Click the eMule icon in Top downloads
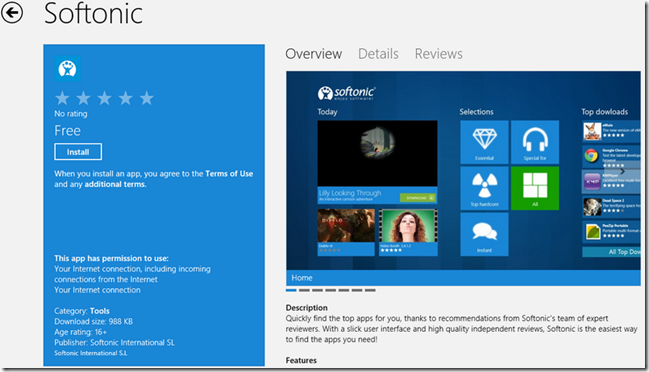The width and height of the screenshot is (649, 372). pos(592,131)
